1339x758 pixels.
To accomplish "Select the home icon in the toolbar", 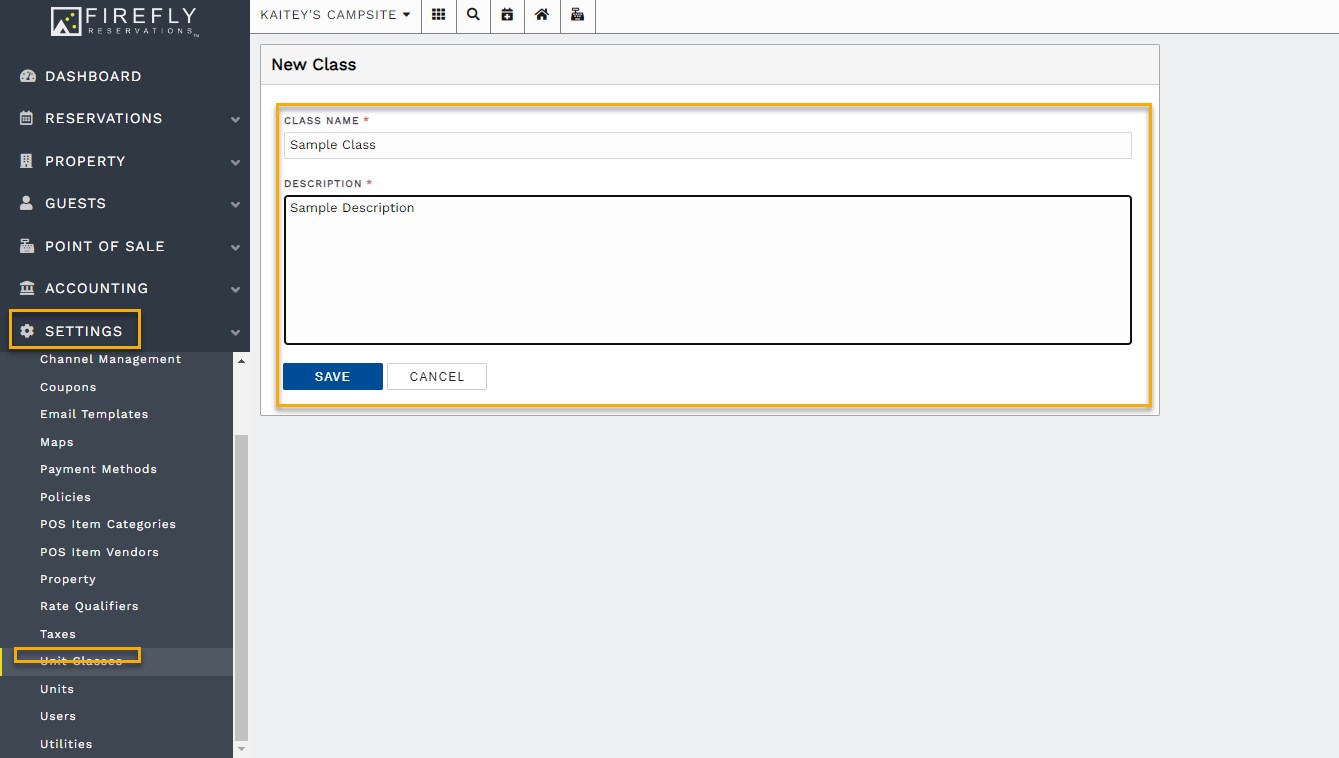I will coord(542,15).
